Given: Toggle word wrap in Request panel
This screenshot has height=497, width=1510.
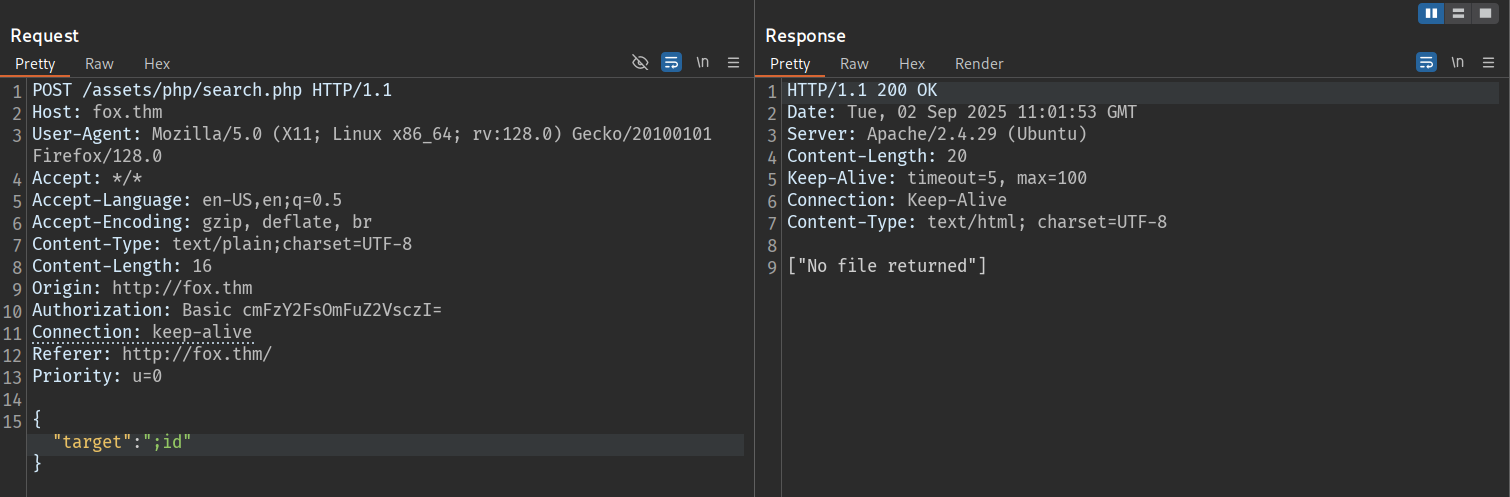Looking at the screenshot, I should 671,63.
